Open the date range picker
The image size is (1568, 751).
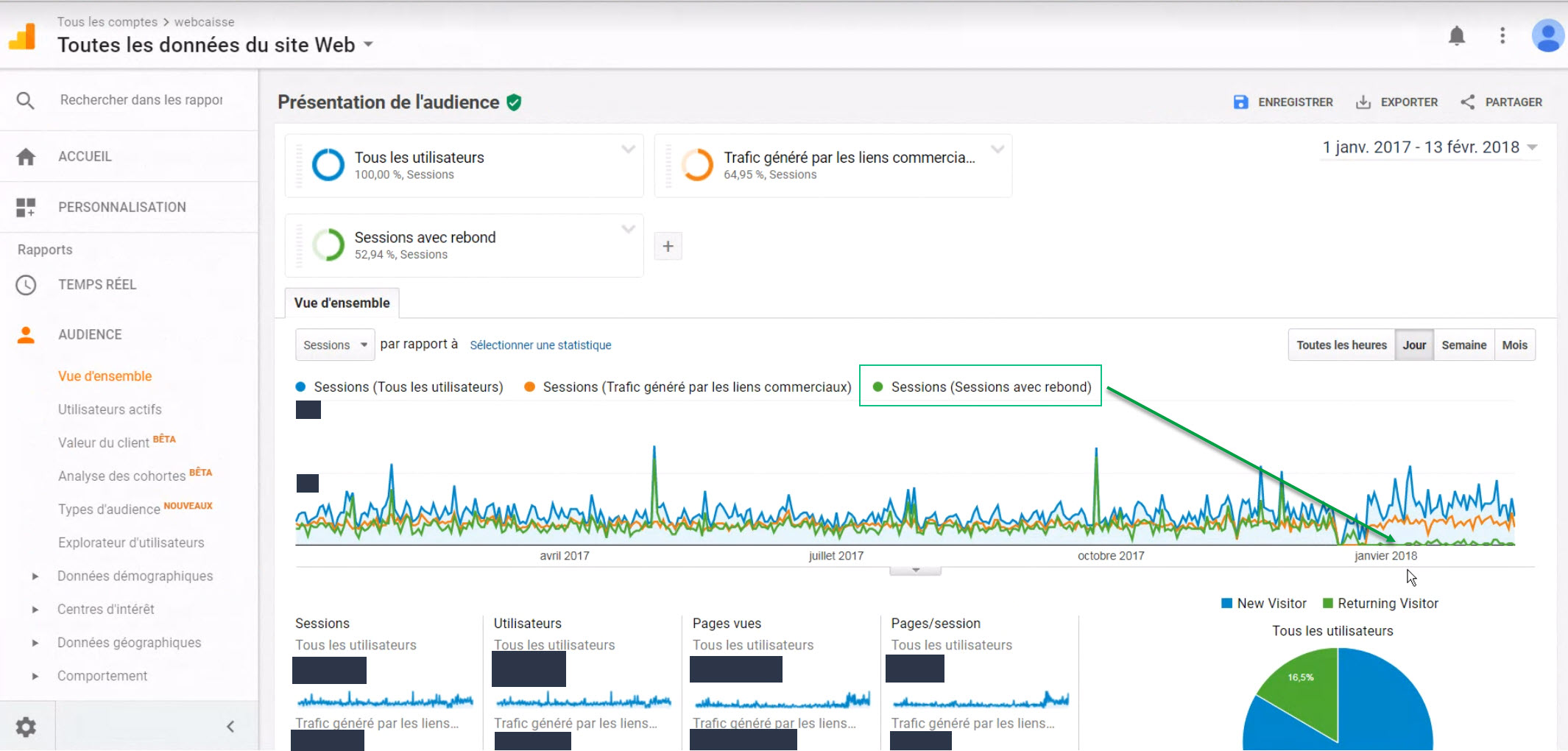tap(1429, 147)
